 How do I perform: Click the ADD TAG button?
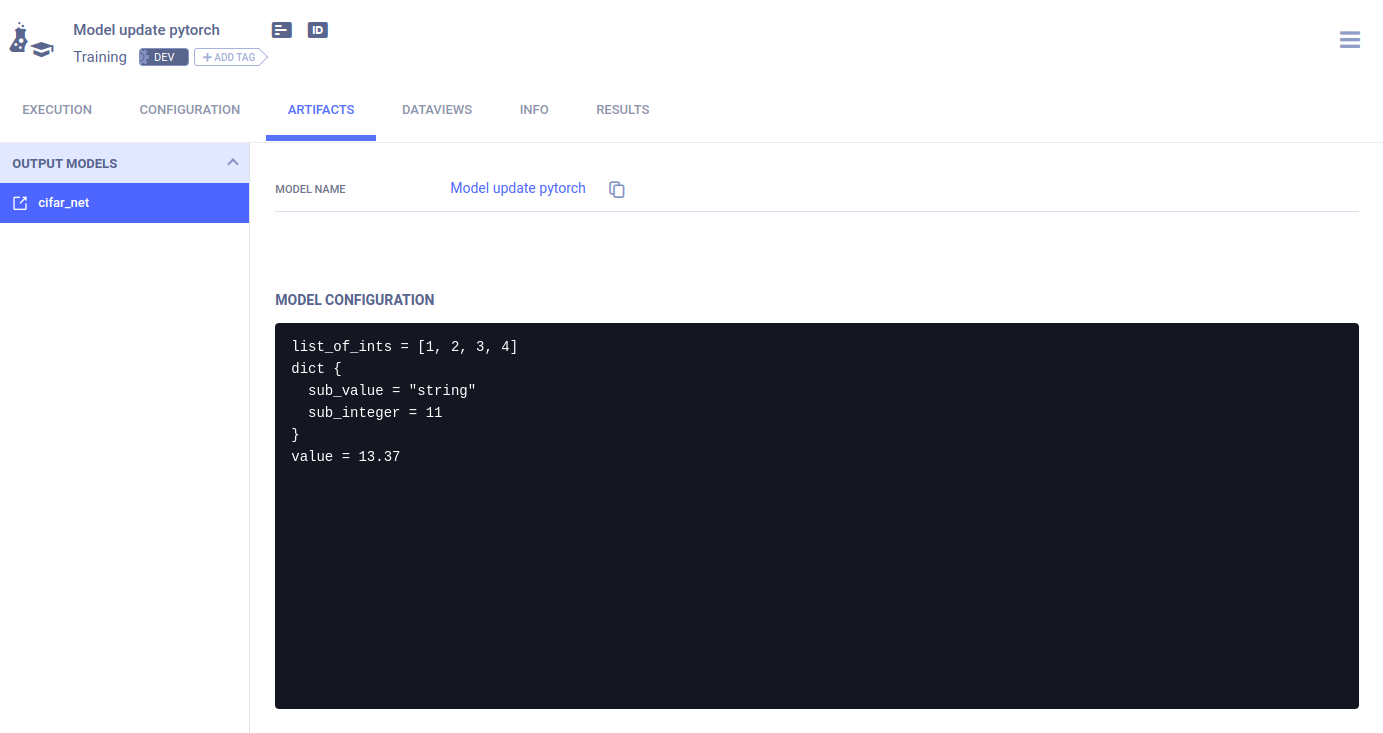[x=229, y=57]
